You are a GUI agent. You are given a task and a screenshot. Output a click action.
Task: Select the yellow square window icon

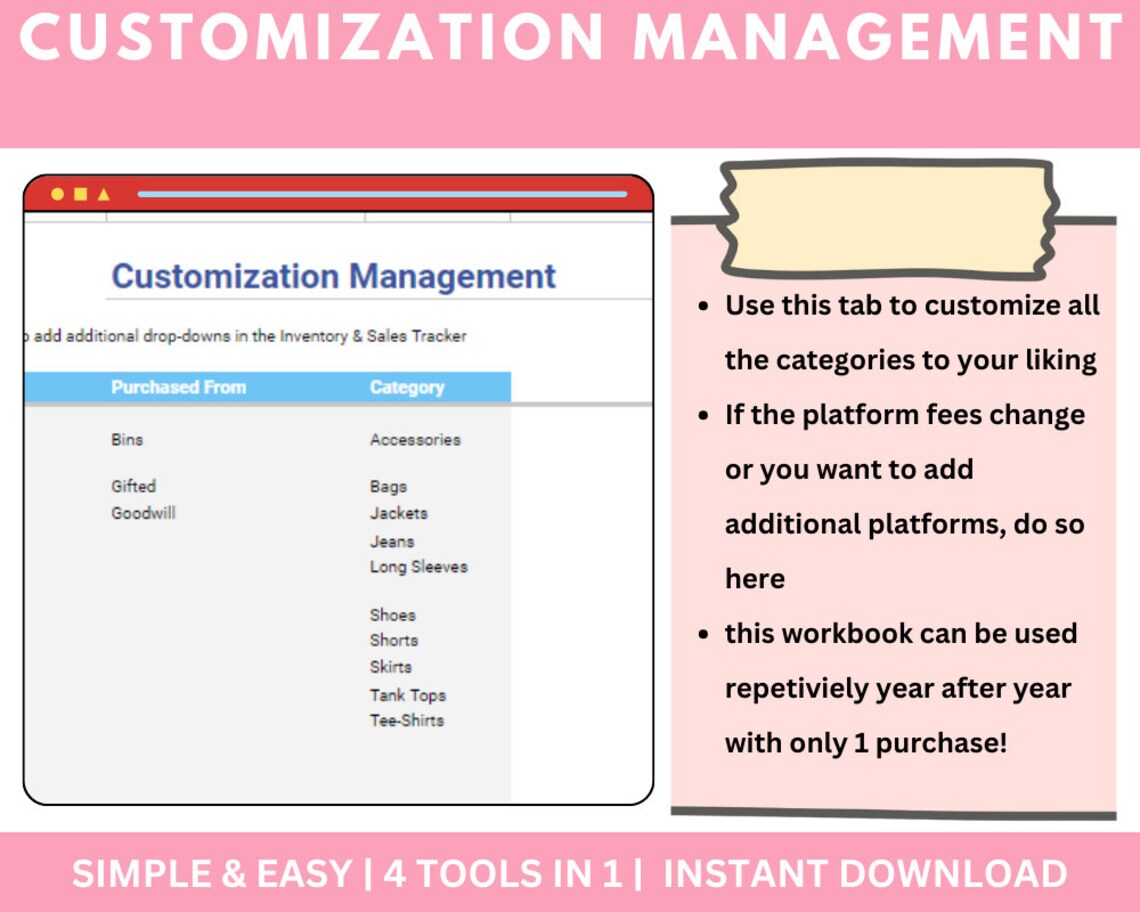[80, 193]
